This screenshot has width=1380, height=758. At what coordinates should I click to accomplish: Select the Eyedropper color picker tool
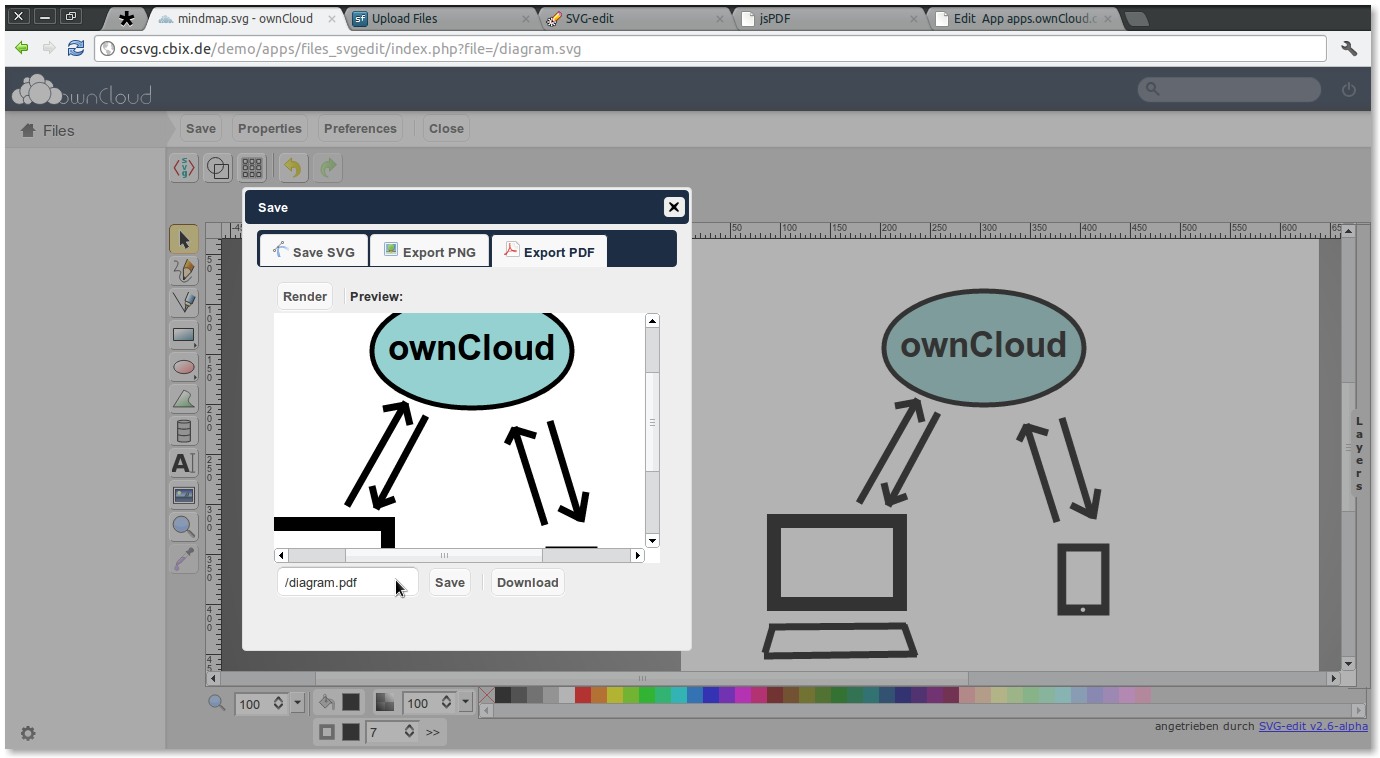pyautogui.click(x=183, y=559)
